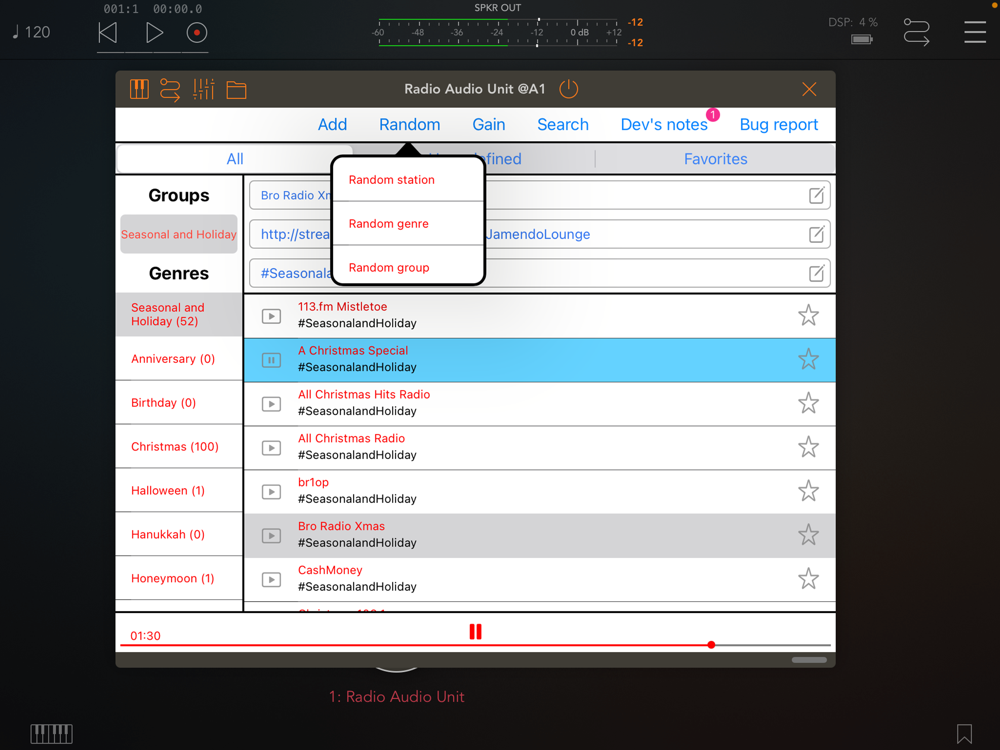Play the All Christmas Hits Radio station

[x=271, y=404]
